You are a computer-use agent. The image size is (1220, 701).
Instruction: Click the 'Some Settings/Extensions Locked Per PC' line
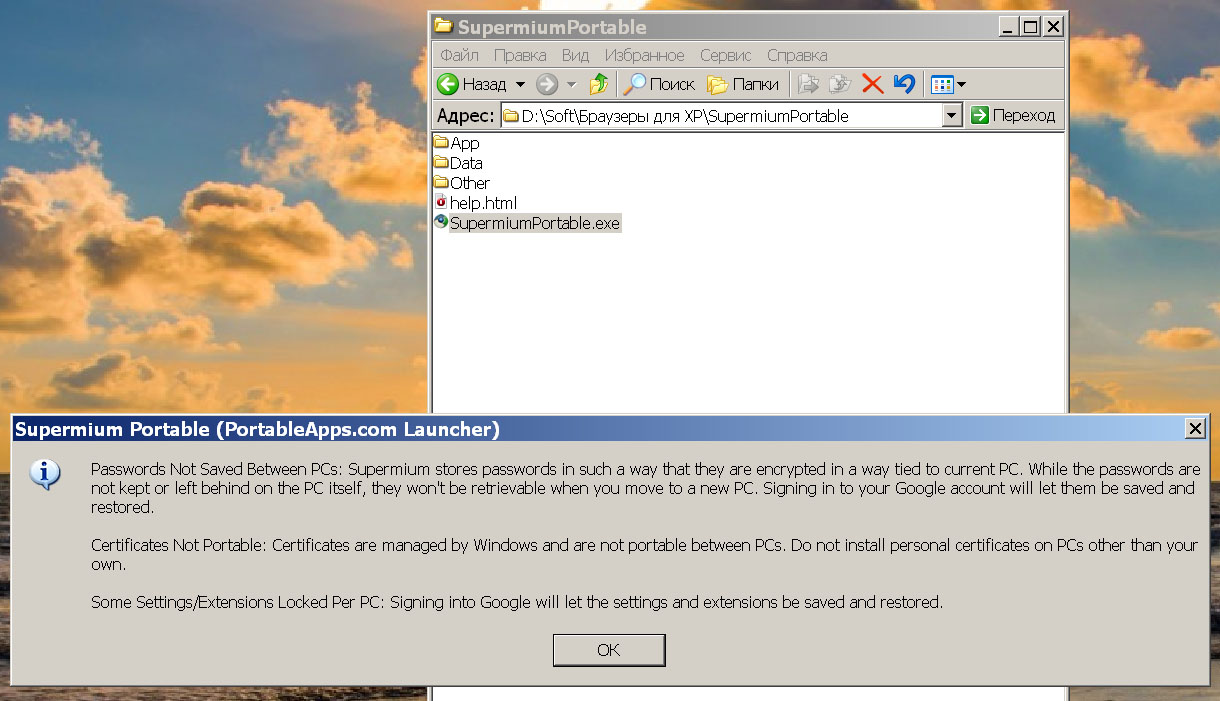(517, 603)
